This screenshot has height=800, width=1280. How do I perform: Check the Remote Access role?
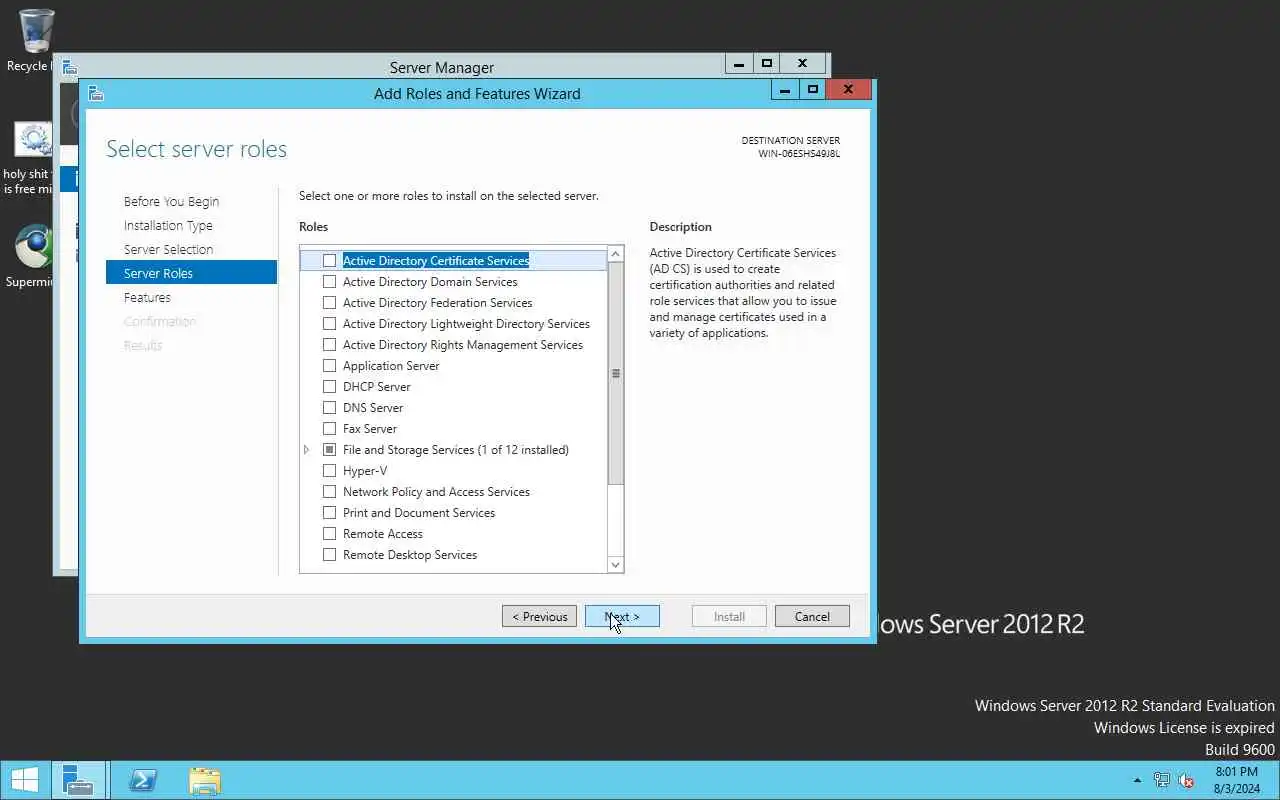tap(329, 533)
